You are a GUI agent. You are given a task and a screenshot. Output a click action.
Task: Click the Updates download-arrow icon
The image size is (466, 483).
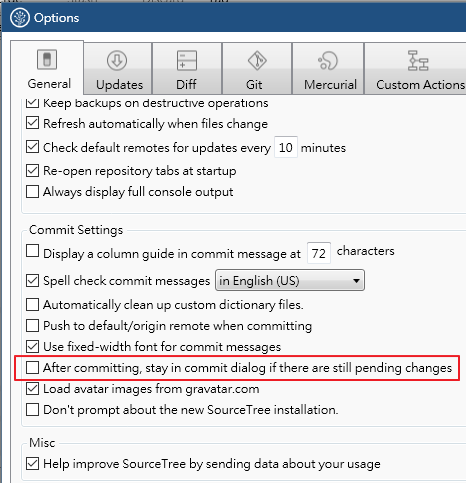click(x=117, y=60)
